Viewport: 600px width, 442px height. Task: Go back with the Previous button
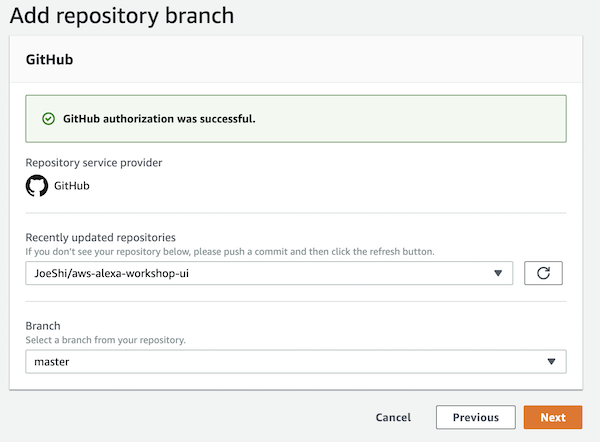[x=476, y=417]
